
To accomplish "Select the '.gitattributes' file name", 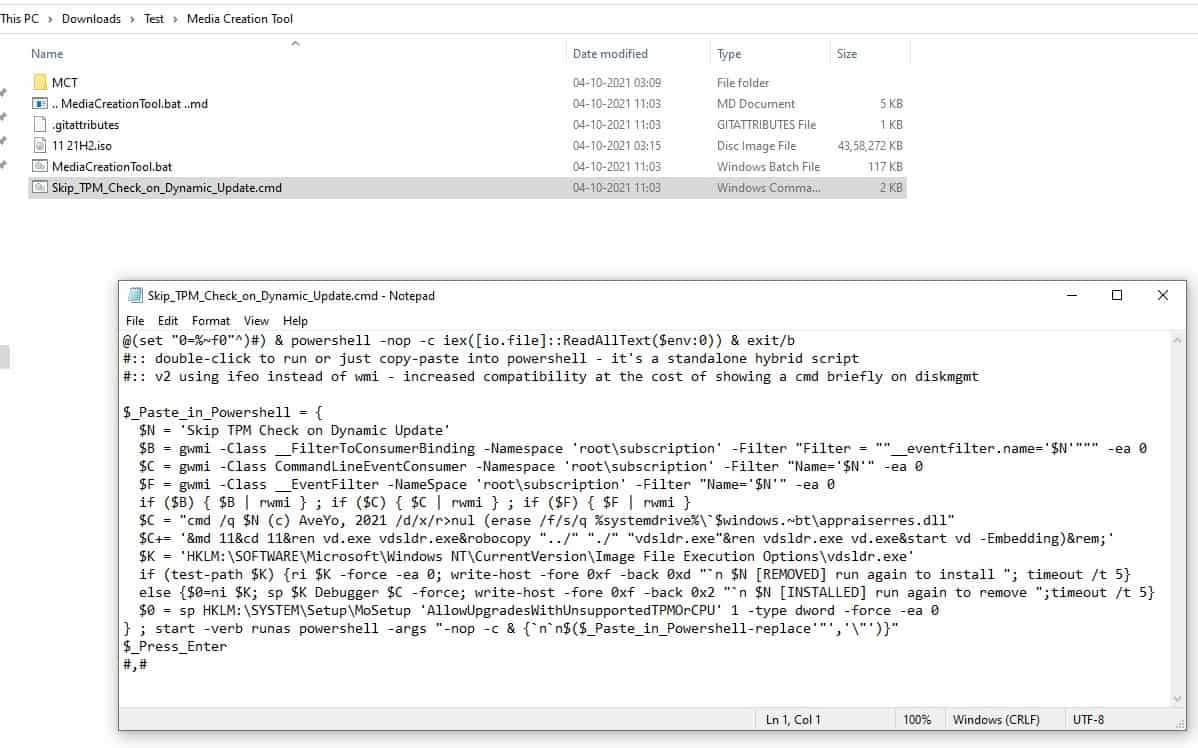I will click(86, 125).
